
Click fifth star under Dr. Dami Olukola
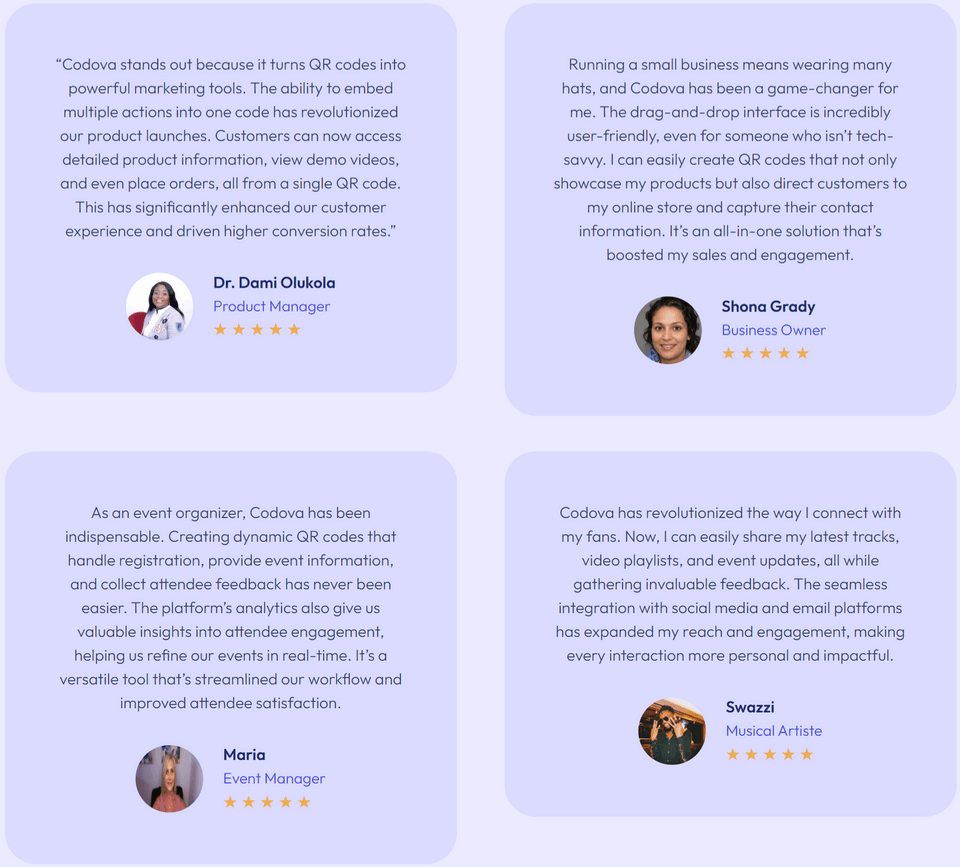tap(294, 329)
